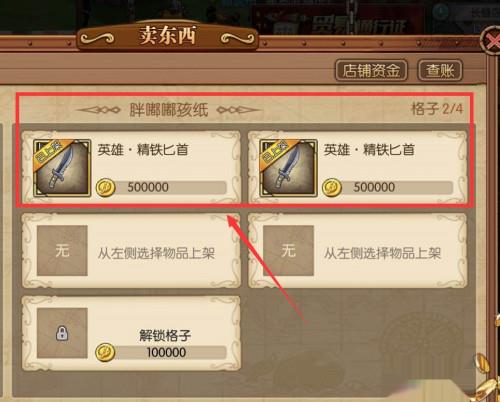Click the second 英雄·精铁匕首 item name
Image resolution: width=500 pixels, height=402 pixels.
(x=369, y=150)
